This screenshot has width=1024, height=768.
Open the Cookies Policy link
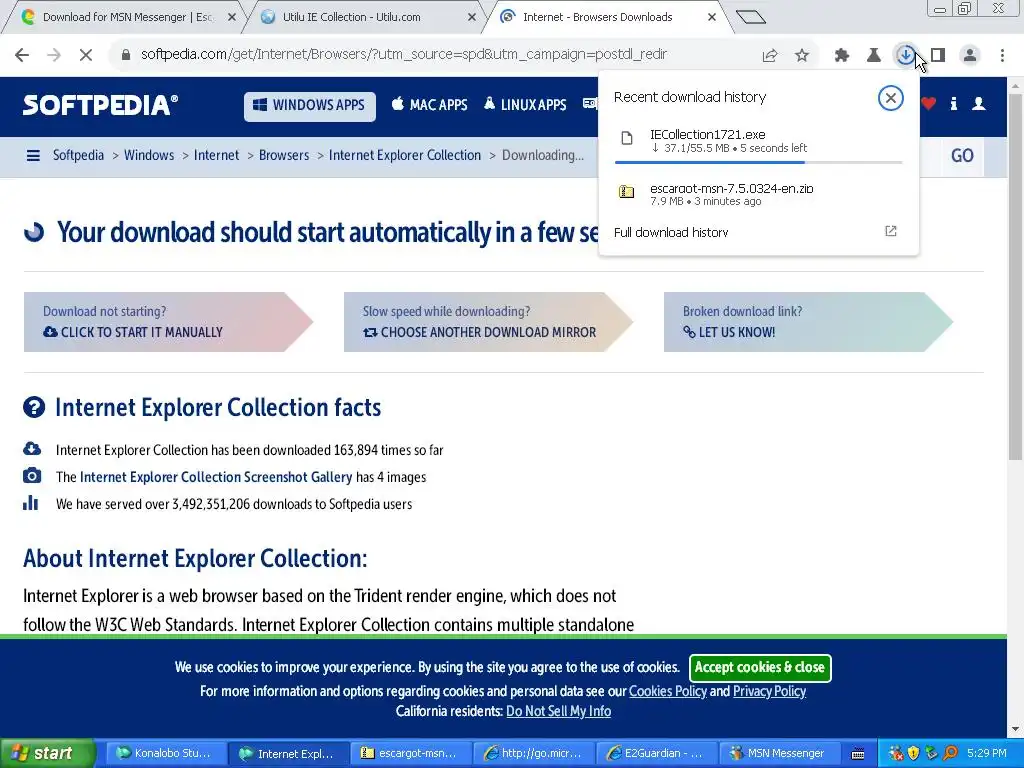tap(667, 692)
